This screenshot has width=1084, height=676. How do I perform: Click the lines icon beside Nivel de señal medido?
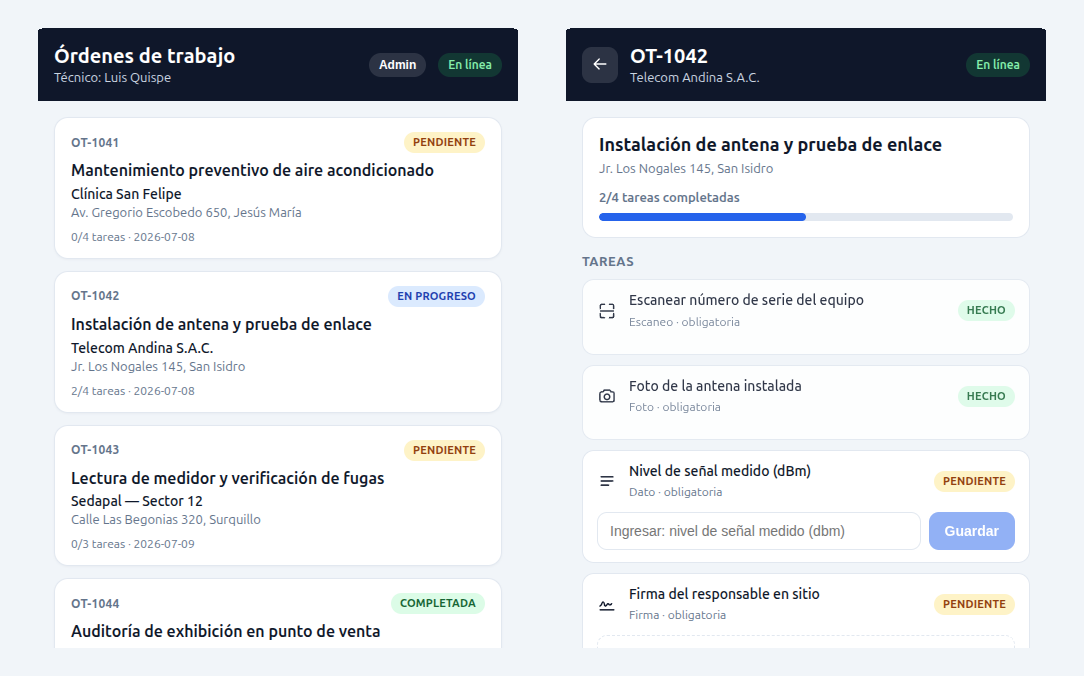[x=606, y=481]
